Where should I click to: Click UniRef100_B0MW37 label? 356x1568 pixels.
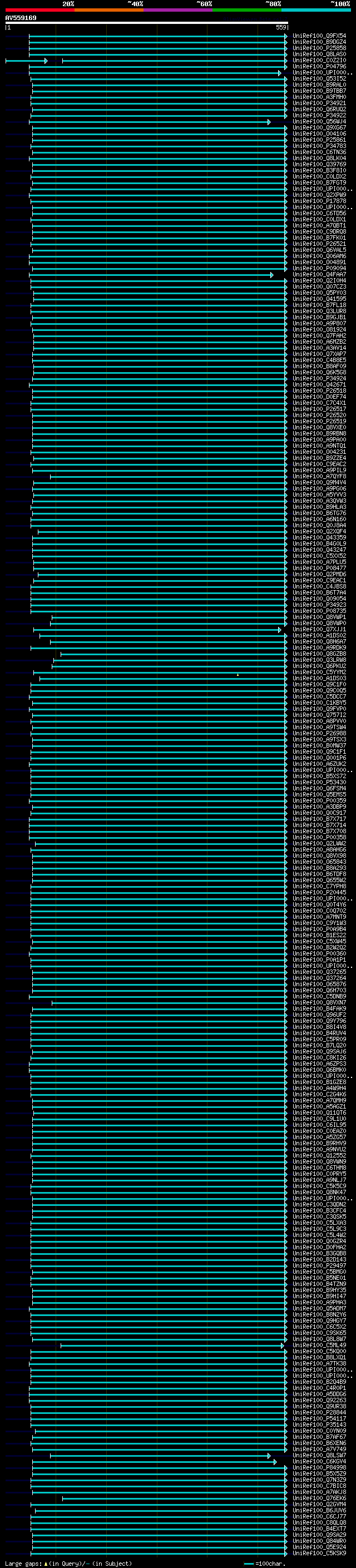[319, 745]
